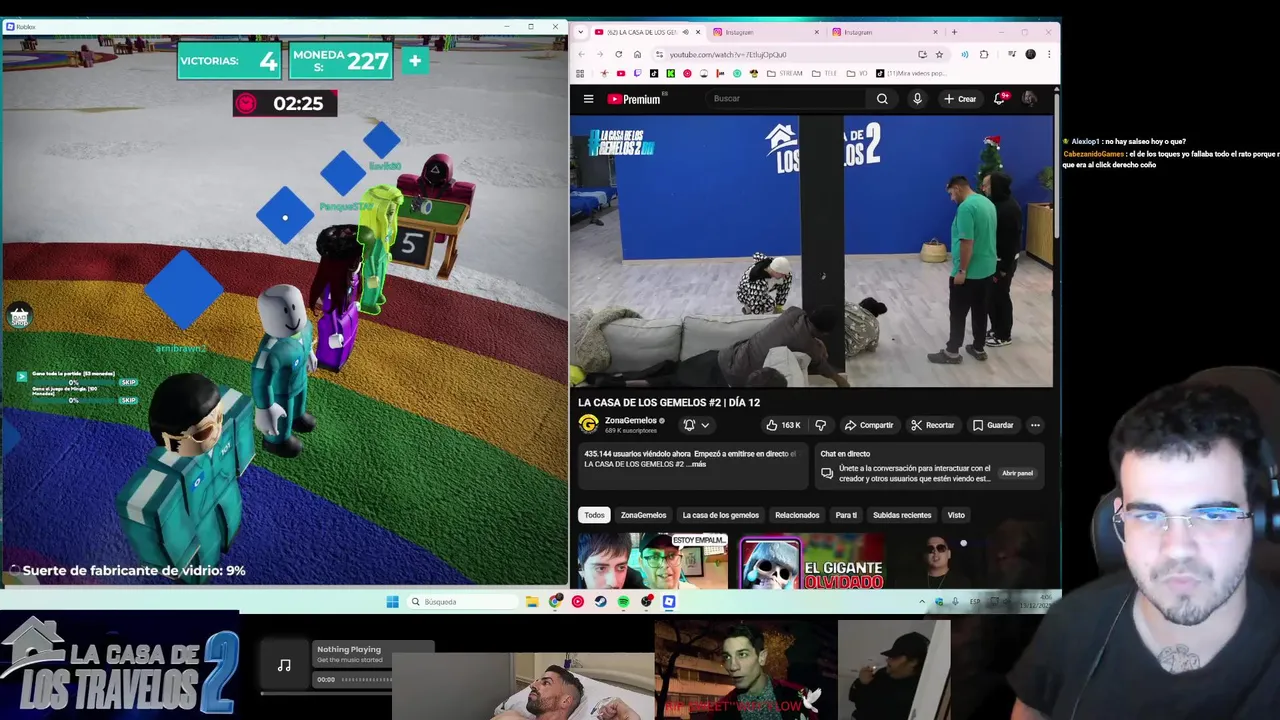Open more actions three-dot under video
The width and height of the screenshot is (1280, 720).
[x=1035, y=425]
